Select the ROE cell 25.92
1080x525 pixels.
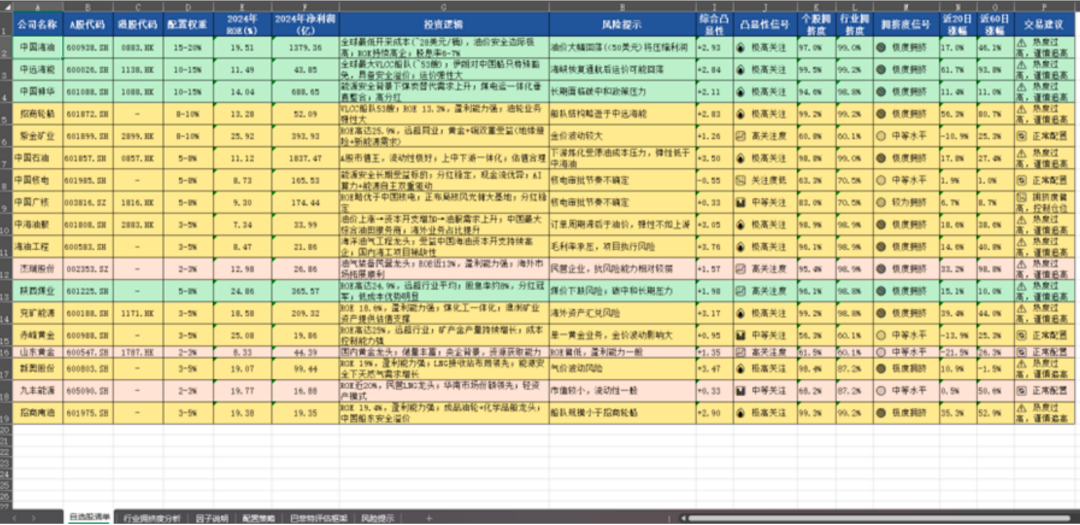click(242, 136)
